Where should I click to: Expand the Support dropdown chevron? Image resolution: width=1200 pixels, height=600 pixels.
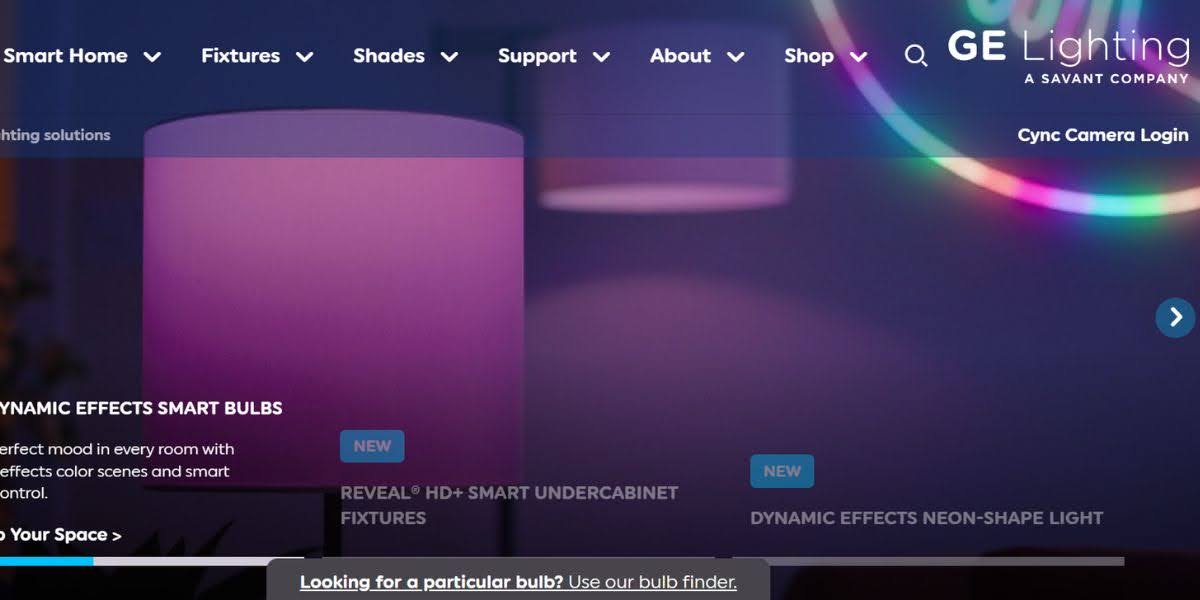(x=601, y=57)
